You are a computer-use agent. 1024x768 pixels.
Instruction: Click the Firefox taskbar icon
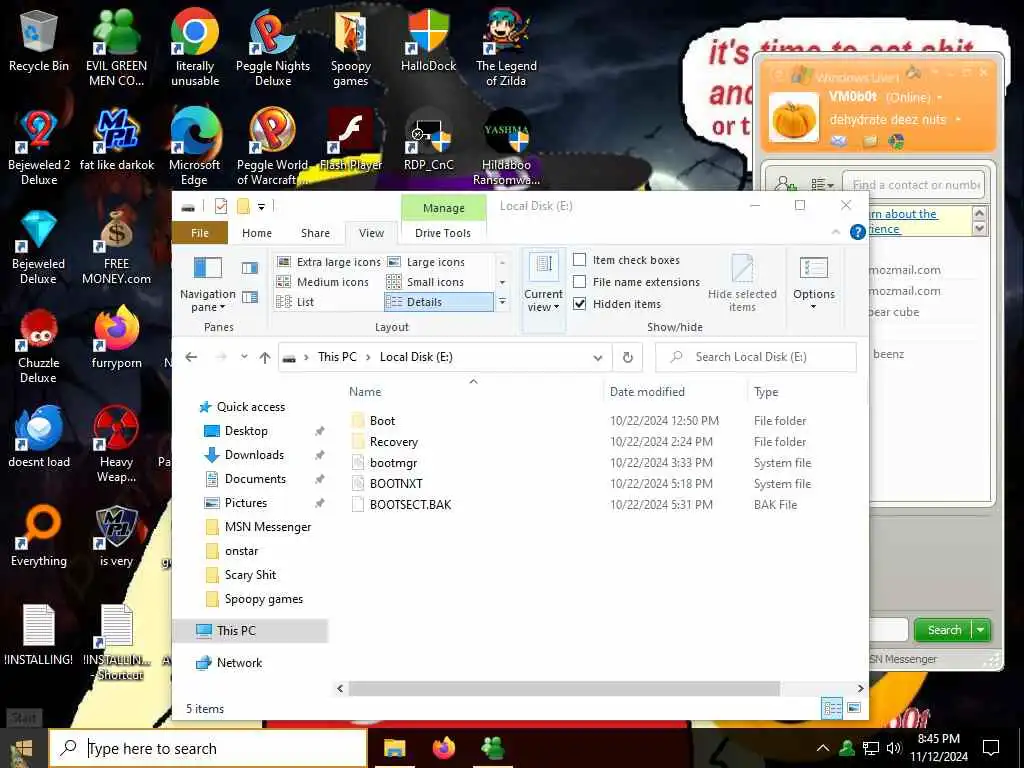[x=443, y=748]
